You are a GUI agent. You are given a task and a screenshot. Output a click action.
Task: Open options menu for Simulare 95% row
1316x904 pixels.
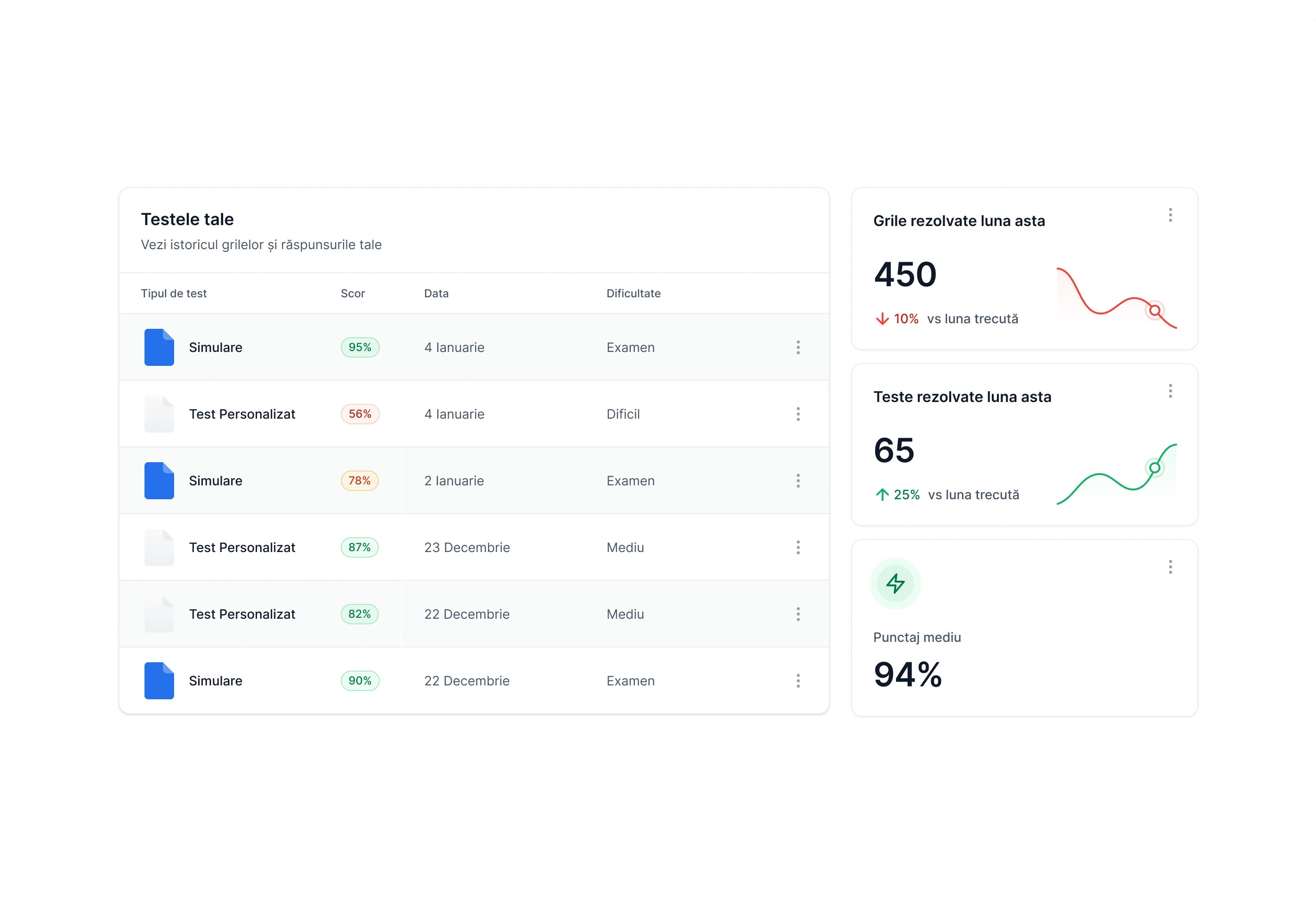pos(798,347)
